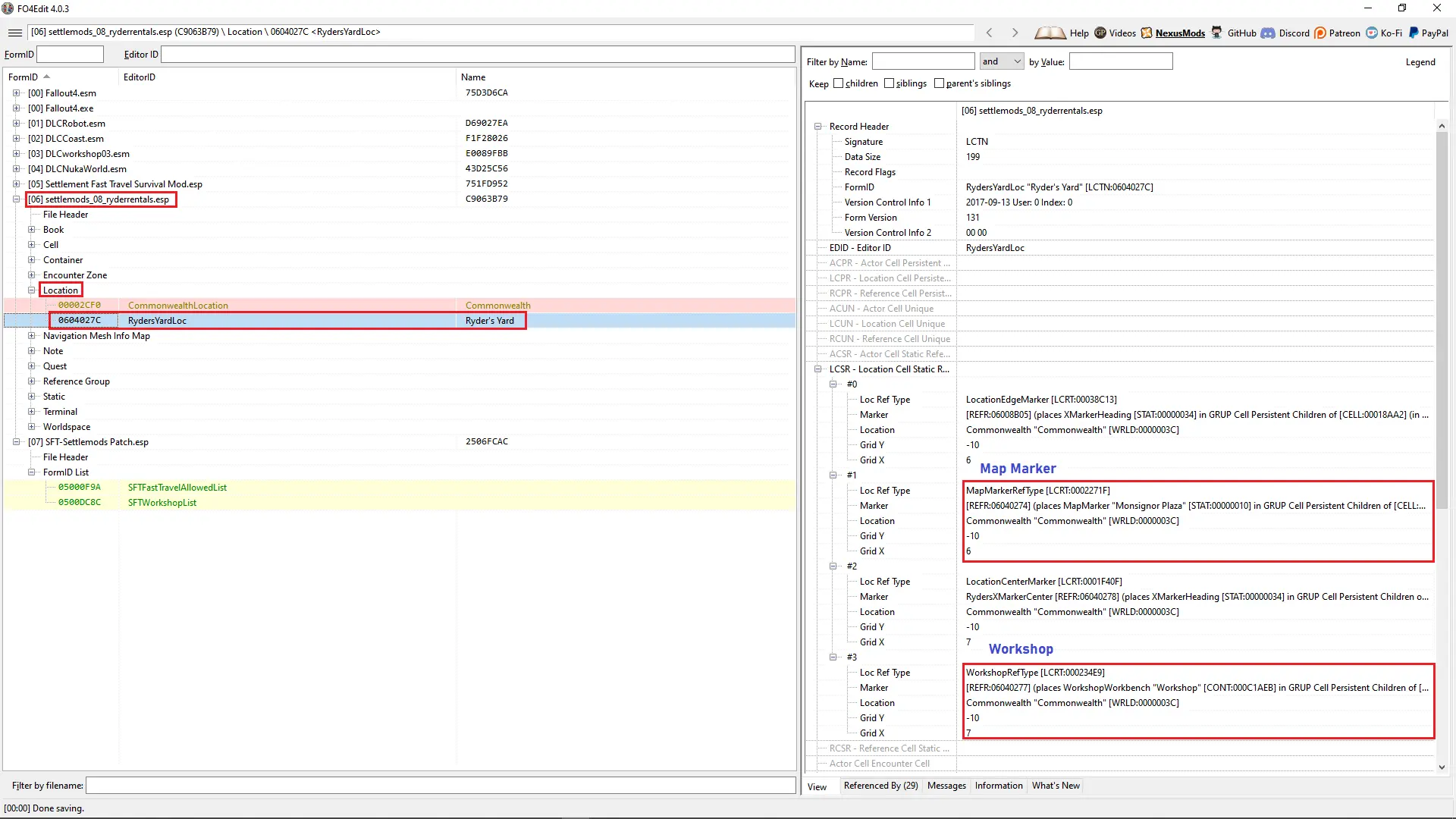Switch to Referenced By (29) tab
This screenshot has height=819, width=1456.
[880, 786]
